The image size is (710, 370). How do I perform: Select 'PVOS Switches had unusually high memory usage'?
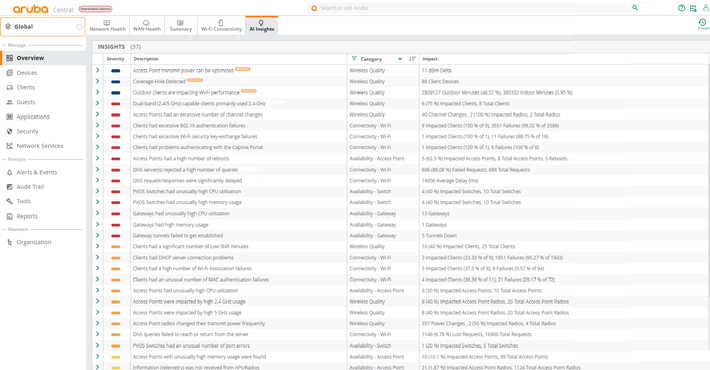(187, 202)
